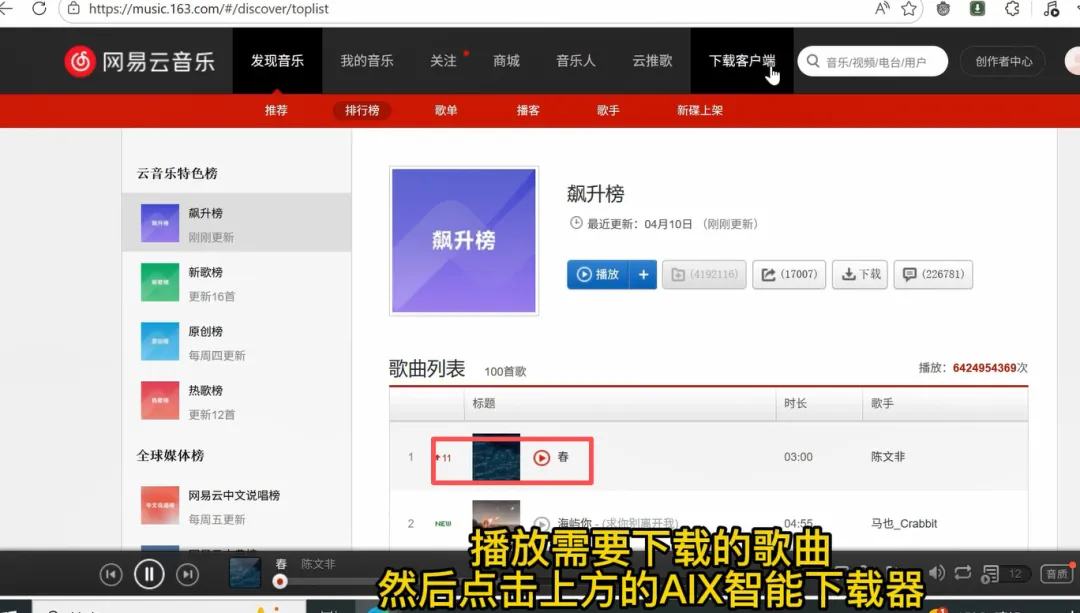View site info via the lock icon
Screen dimensions: 1080x613
pos(74,9)
